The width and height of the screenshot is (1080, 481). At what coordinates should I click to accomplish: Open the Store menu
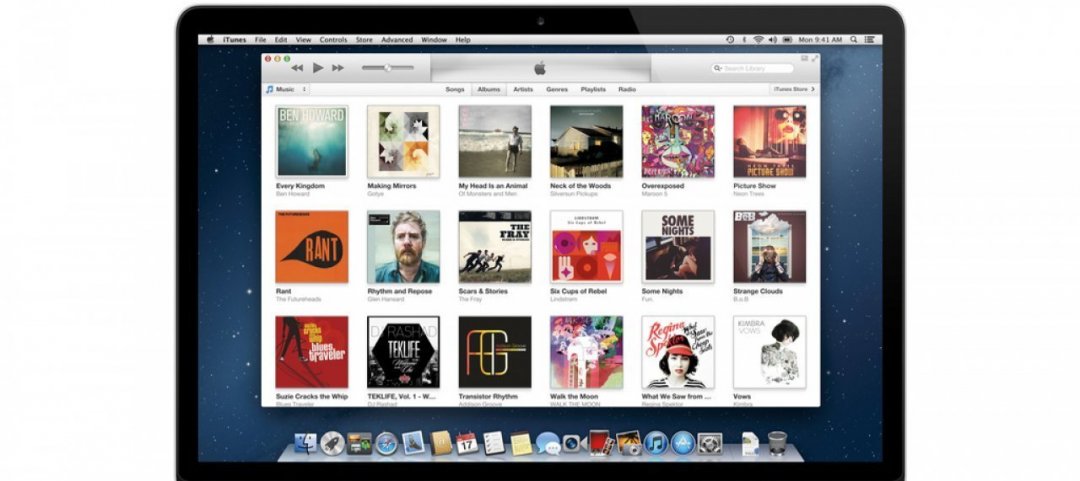(x=364, y=40)
